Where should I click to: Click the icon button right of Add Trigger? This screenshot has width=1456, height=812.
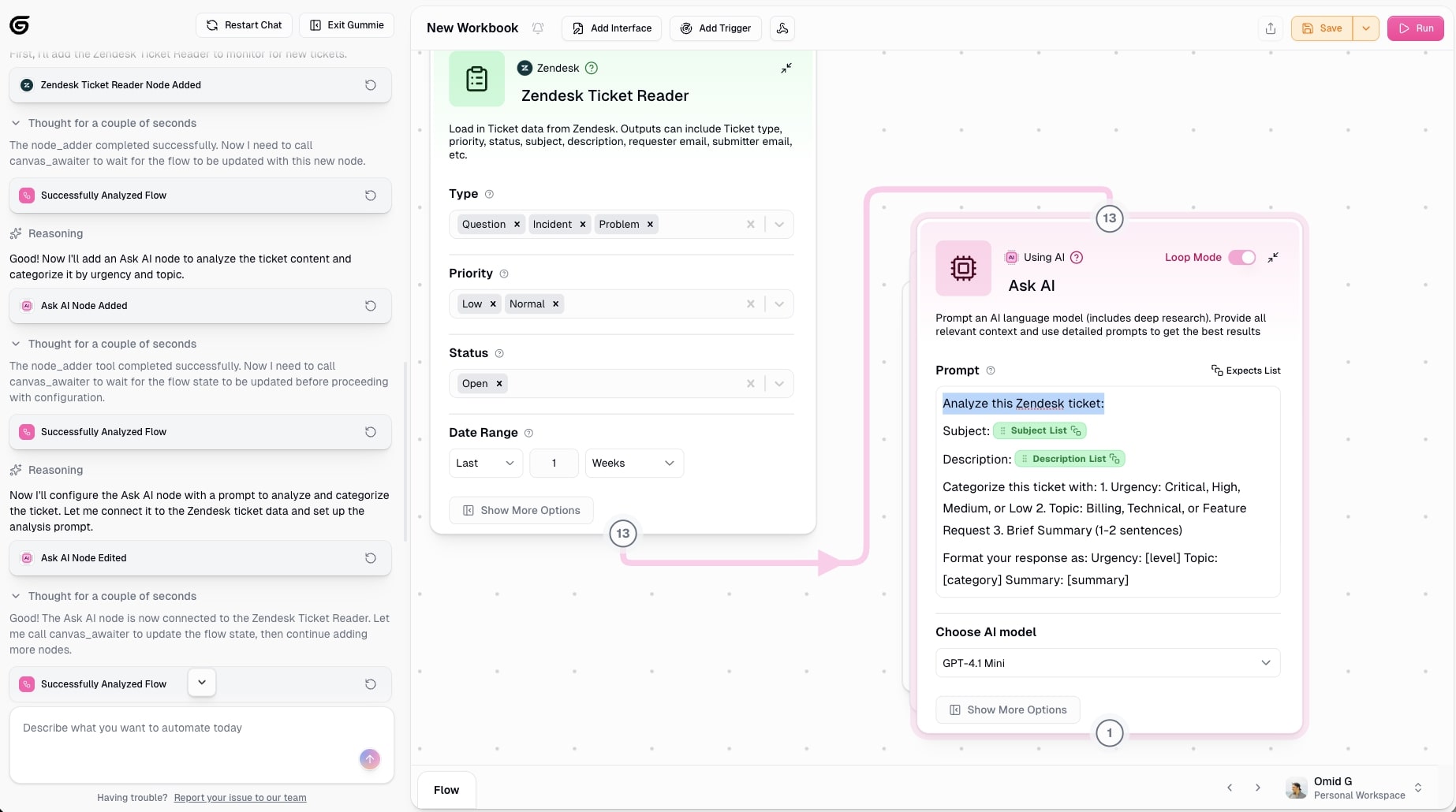point(782,28)
